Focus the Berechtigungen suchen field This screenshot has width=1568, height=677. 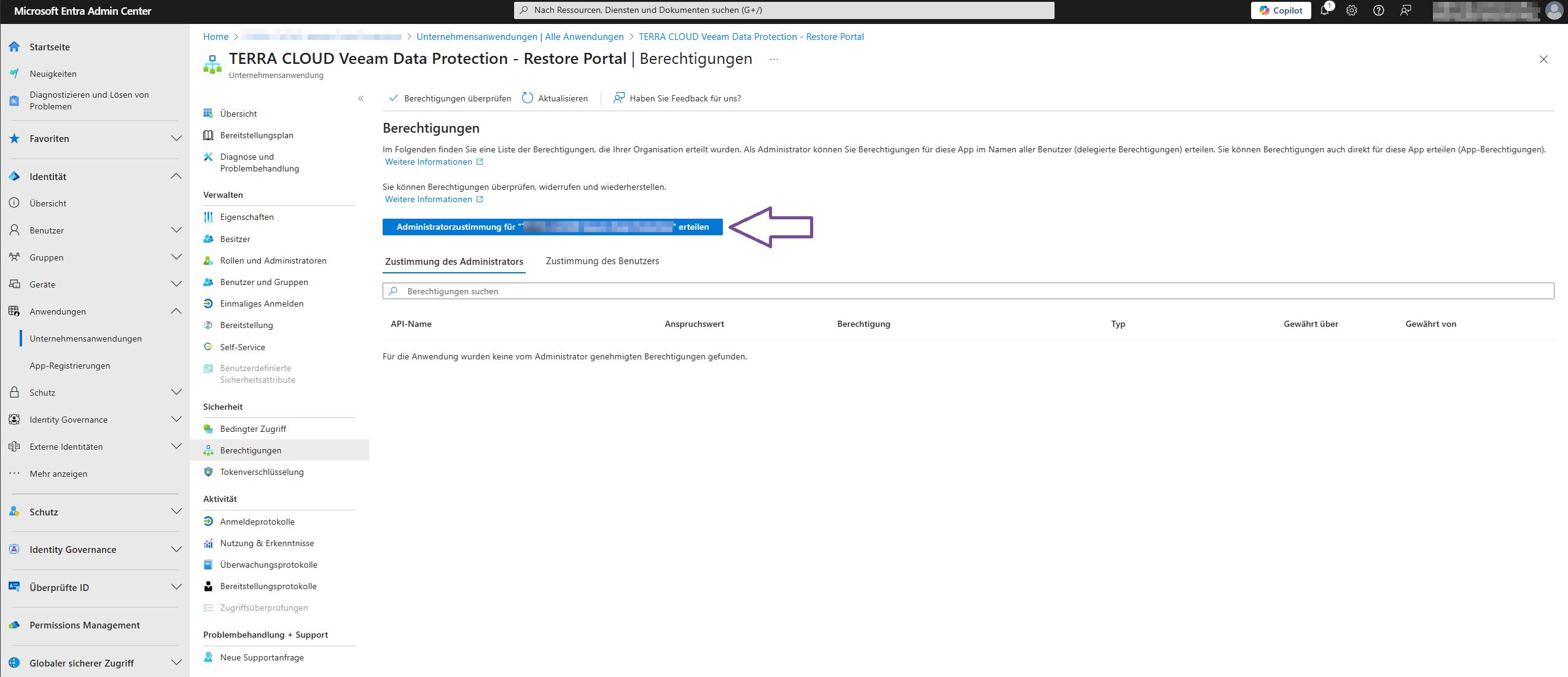(968, 291)
